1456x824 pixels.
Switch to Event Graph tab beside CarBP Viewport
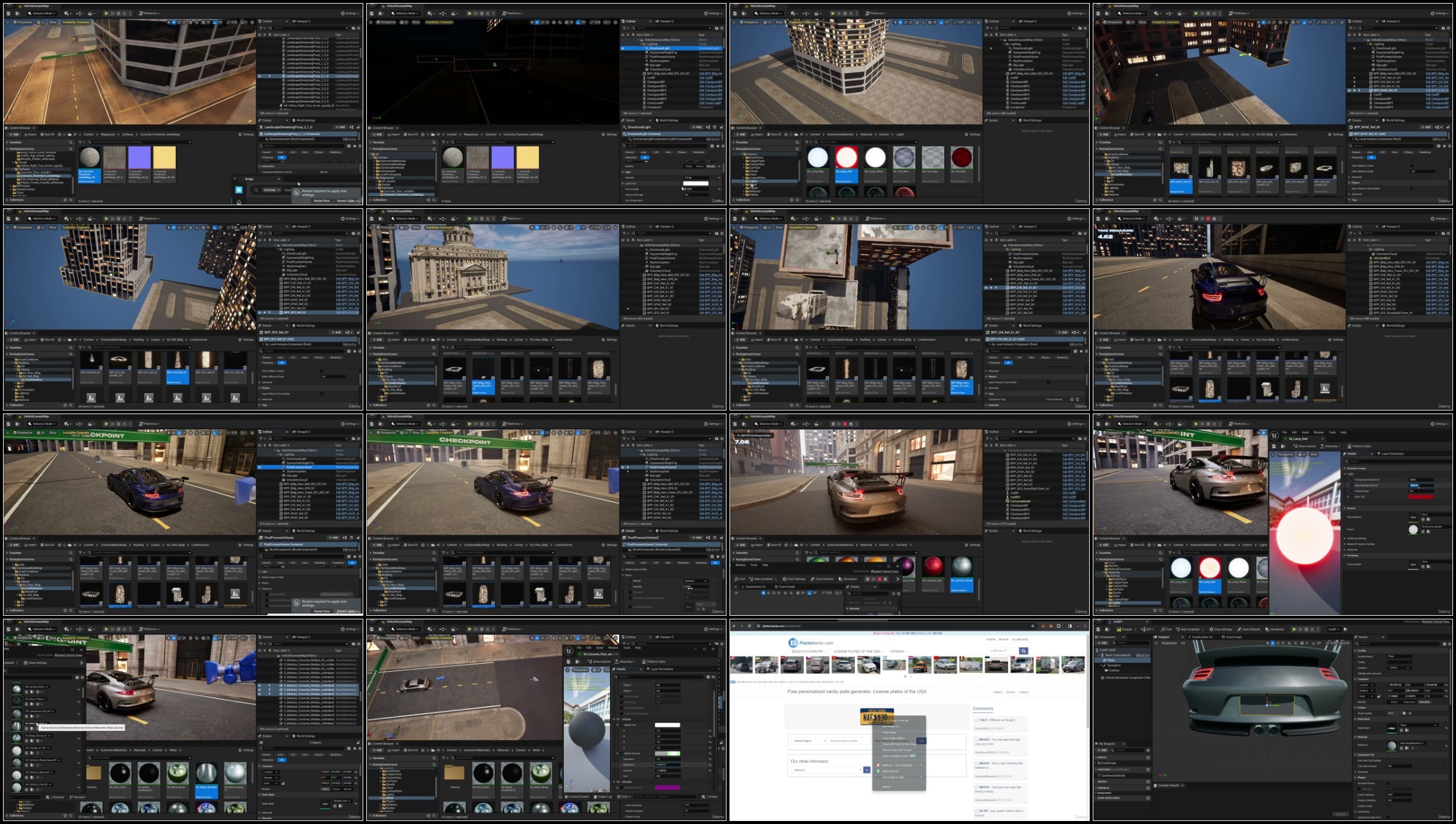coord(1232,637)
